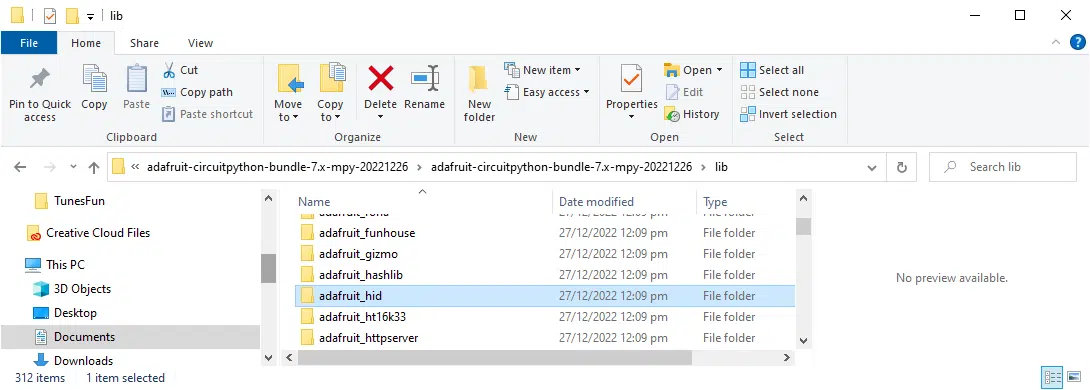The width and height of the screenshot is (1090, 390).
Task: Go up one folder level
Action: [x=94, y=168]
